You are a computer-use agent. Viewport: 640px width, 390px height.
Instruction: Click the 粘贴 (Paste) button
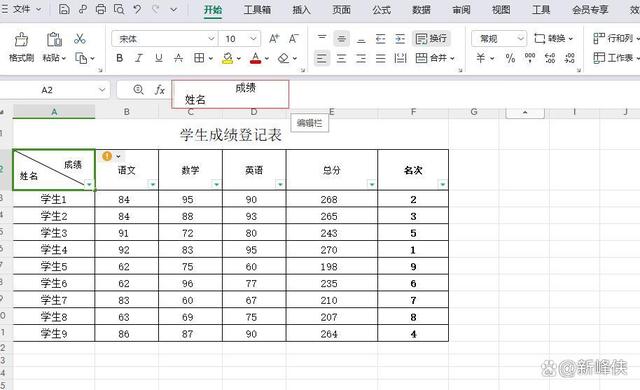54,47
